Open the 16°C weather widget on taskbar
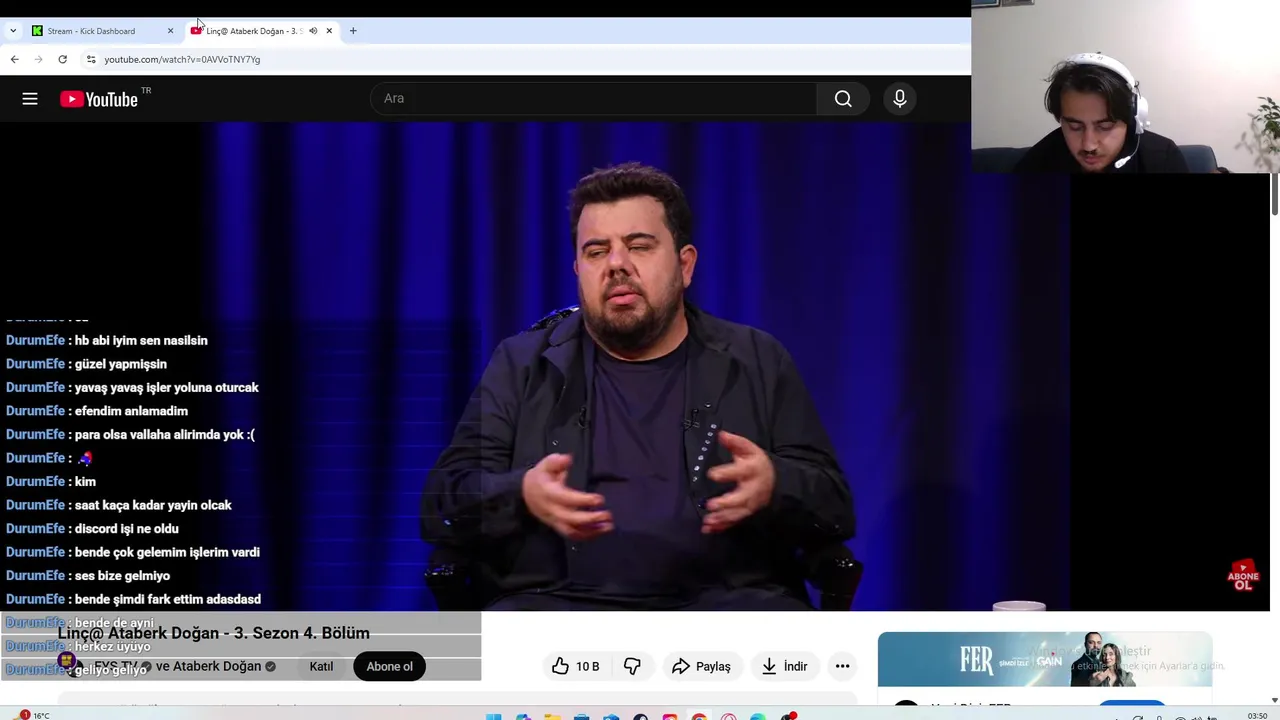This screenshot has height=720, width=1280. point(32,715)
